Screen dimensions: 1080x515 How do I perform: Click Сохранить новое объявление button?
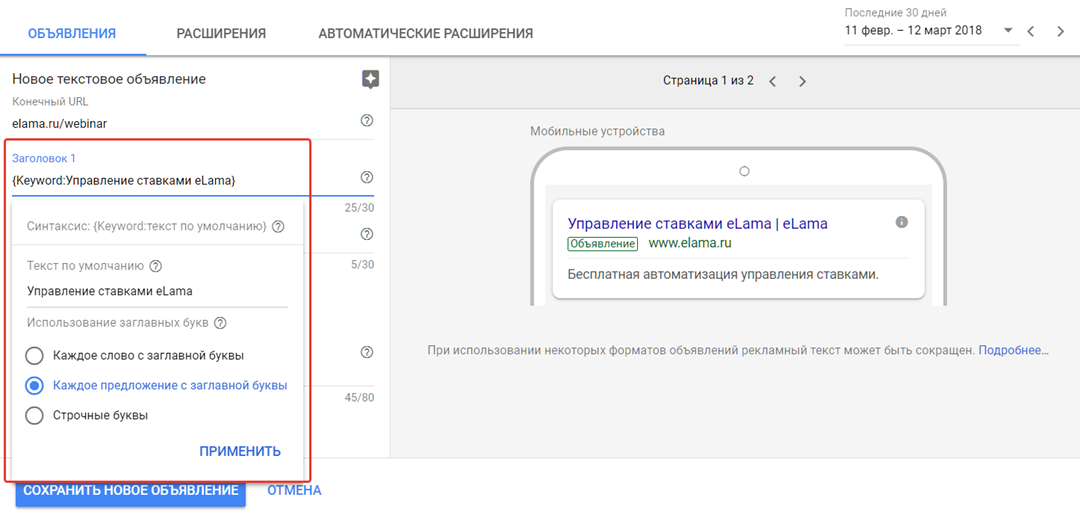click(x=130, y=490)
